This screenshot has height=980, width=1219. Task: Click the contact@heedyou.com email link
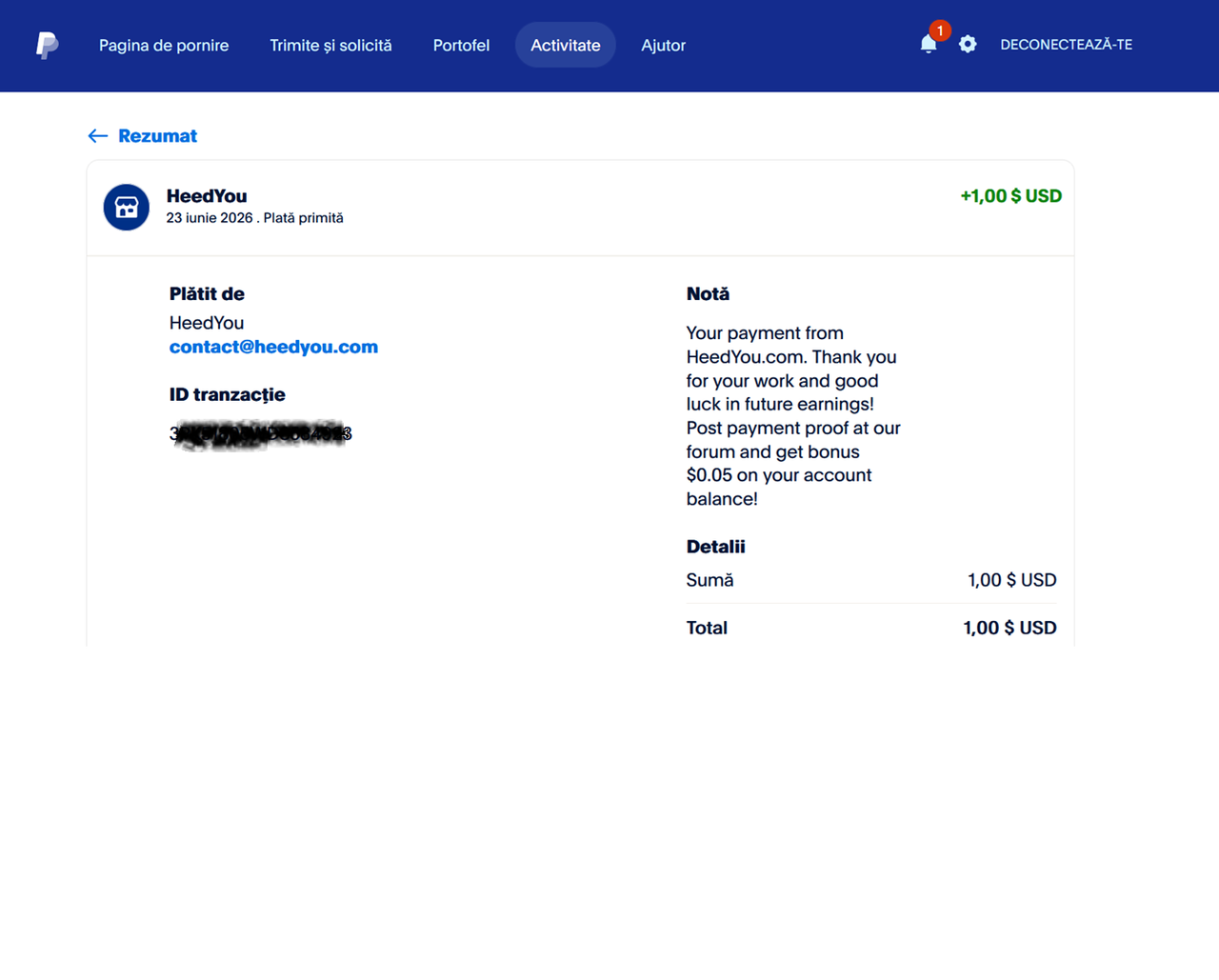click(273, 347)
